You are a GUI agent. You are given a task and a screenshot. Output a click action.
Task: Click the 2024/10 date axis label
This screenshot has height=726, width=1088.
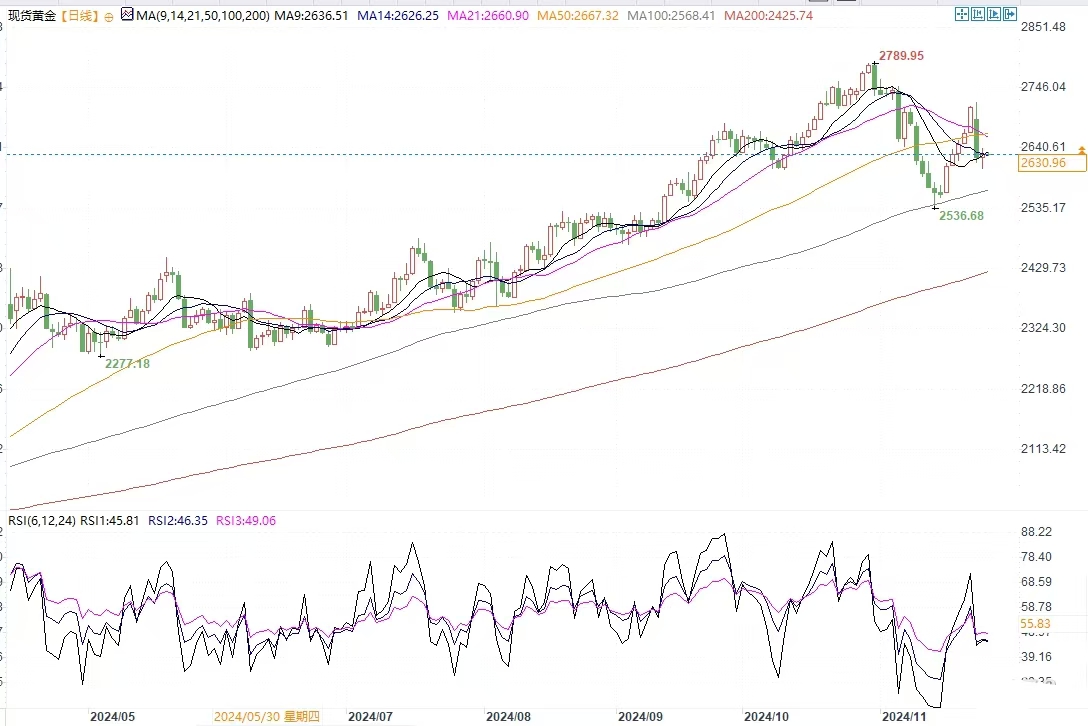766,716
